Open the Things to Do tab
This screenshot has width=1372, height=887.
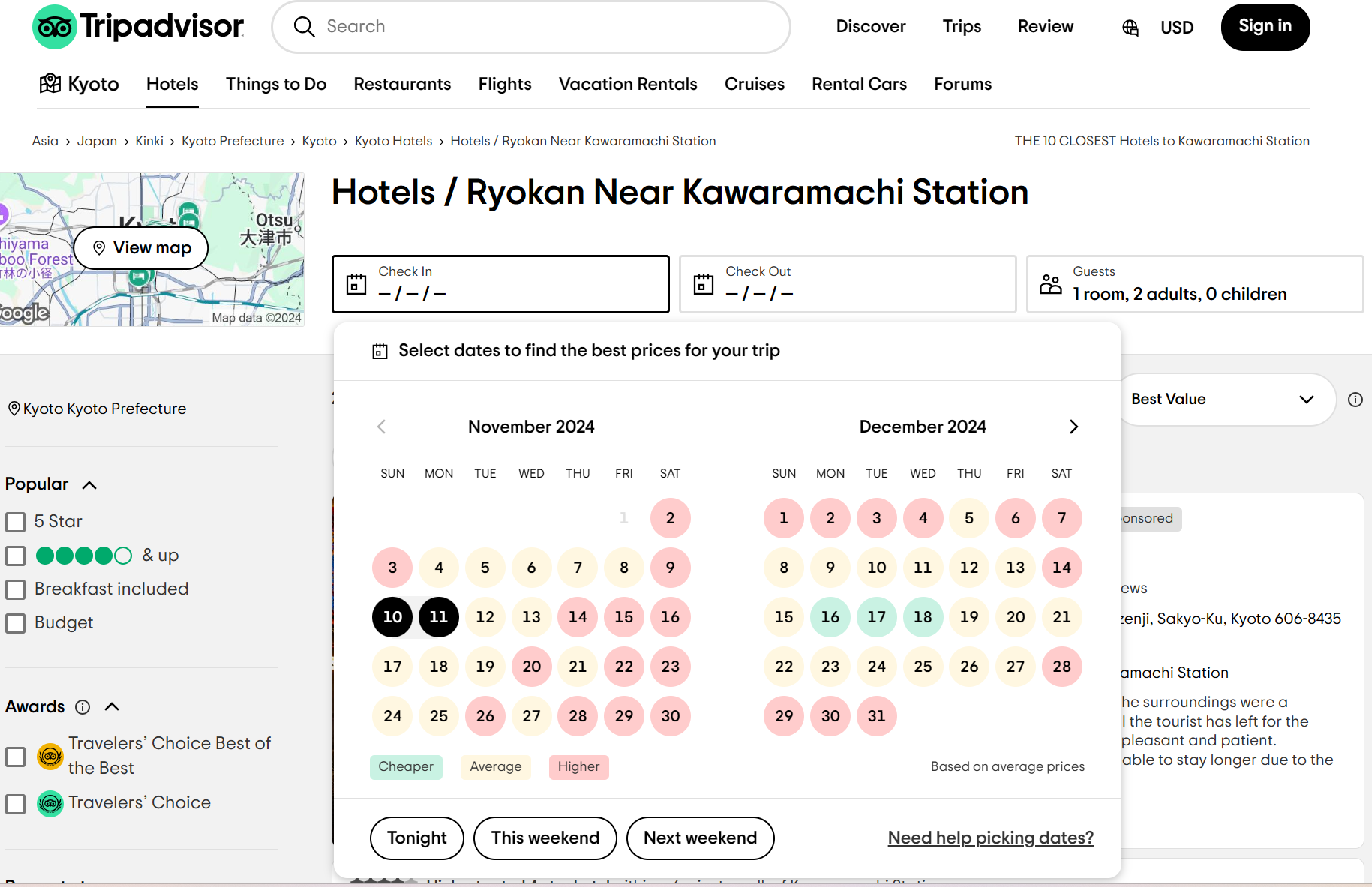coord(276,84)
